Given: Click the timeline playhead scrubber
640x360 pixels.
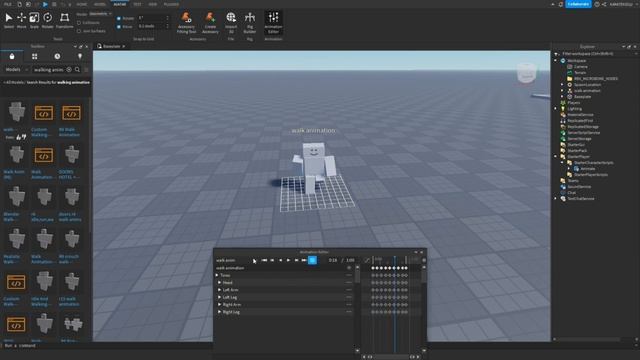Looking at the screenshot, I should click(x=395, y=260).
